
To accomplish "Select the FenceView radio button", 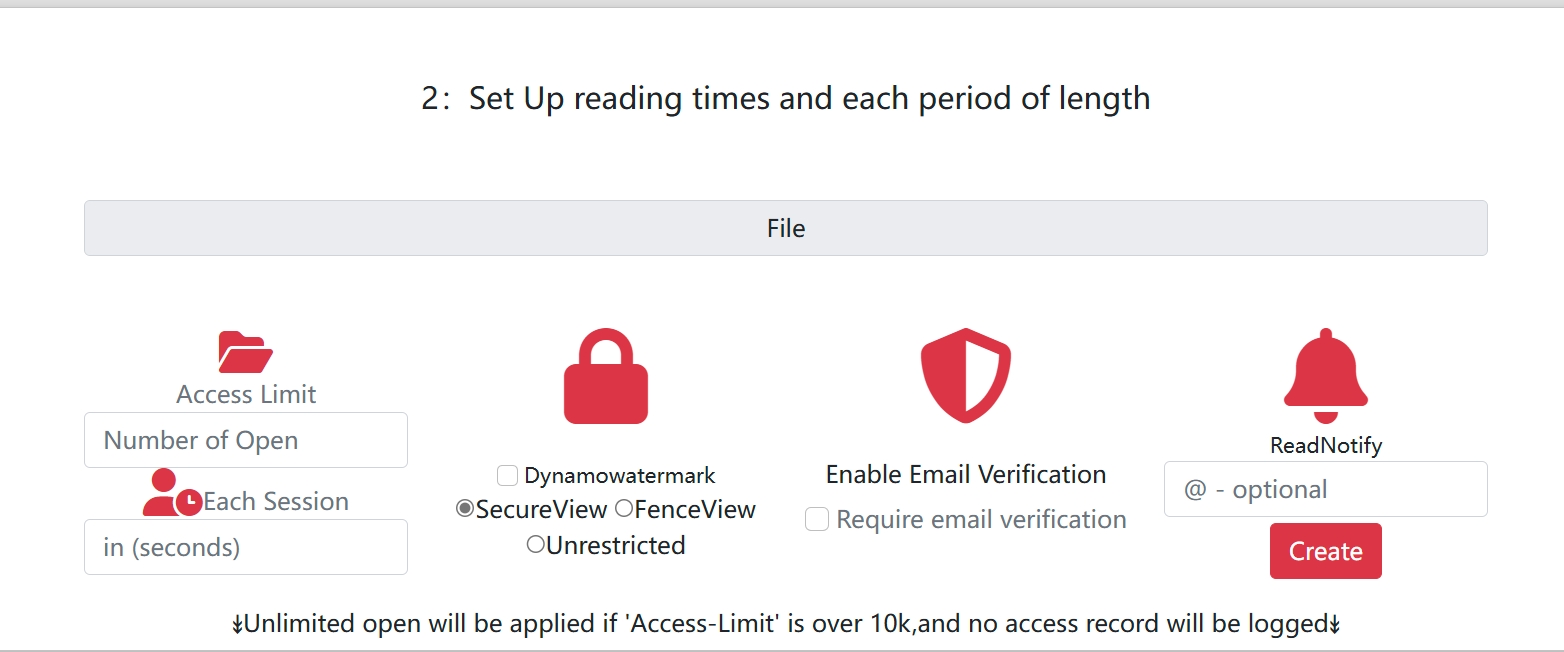I will (x=624, y=510).
